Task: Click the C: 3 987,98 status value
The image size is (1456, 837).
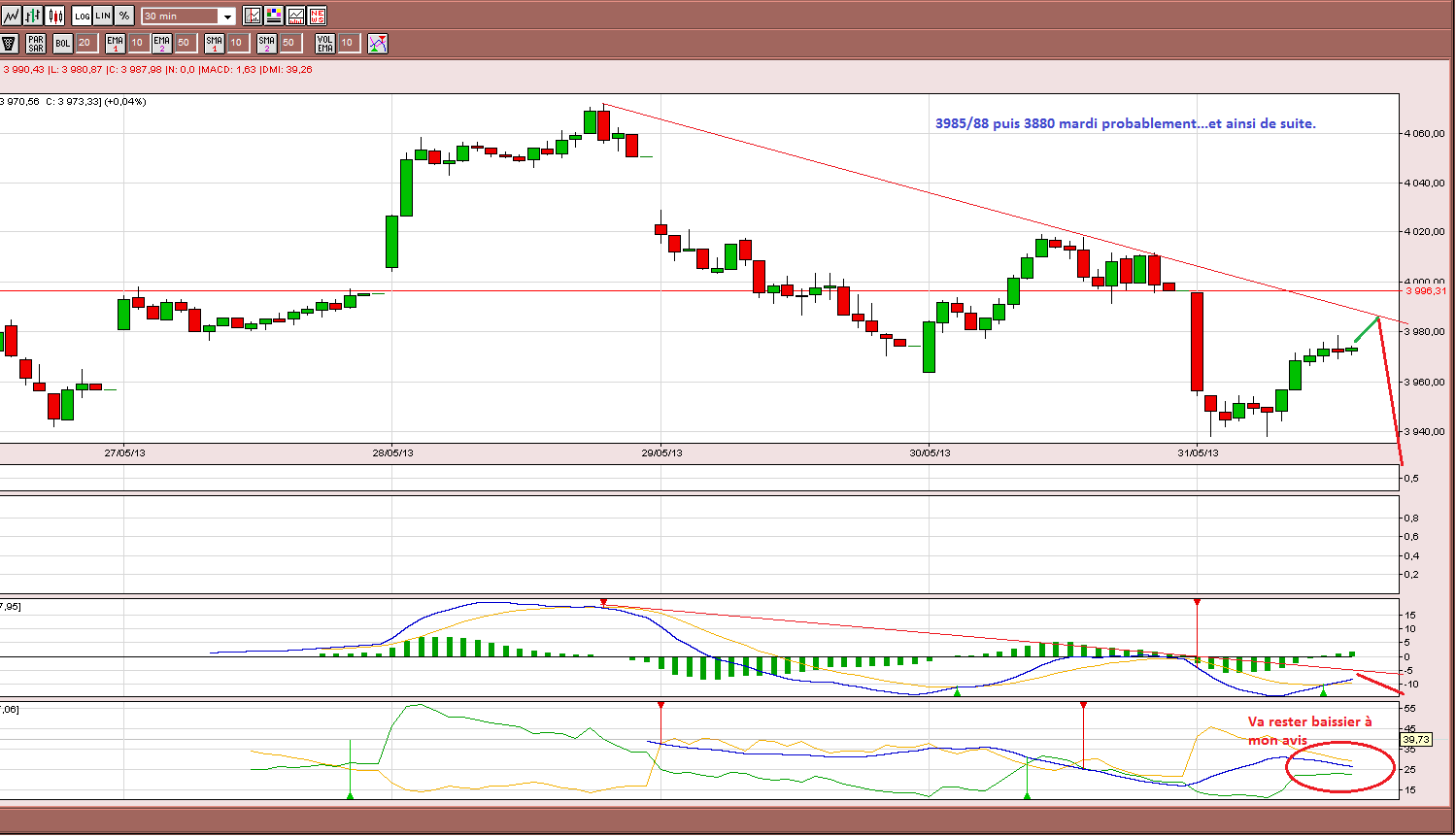Action: 134,70
